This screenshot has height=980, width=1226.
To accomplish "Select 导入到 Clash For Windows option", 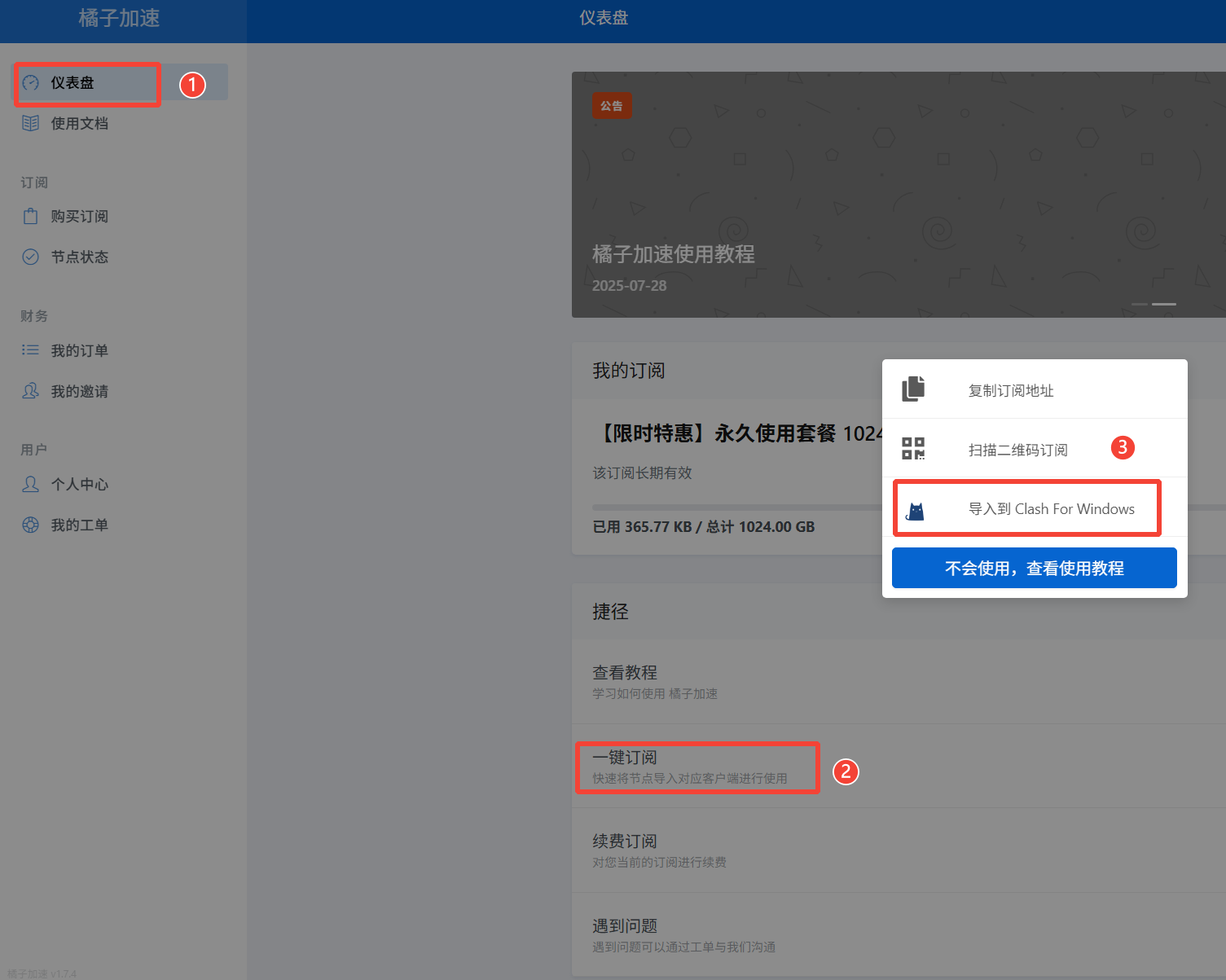I will (1051, 509).
